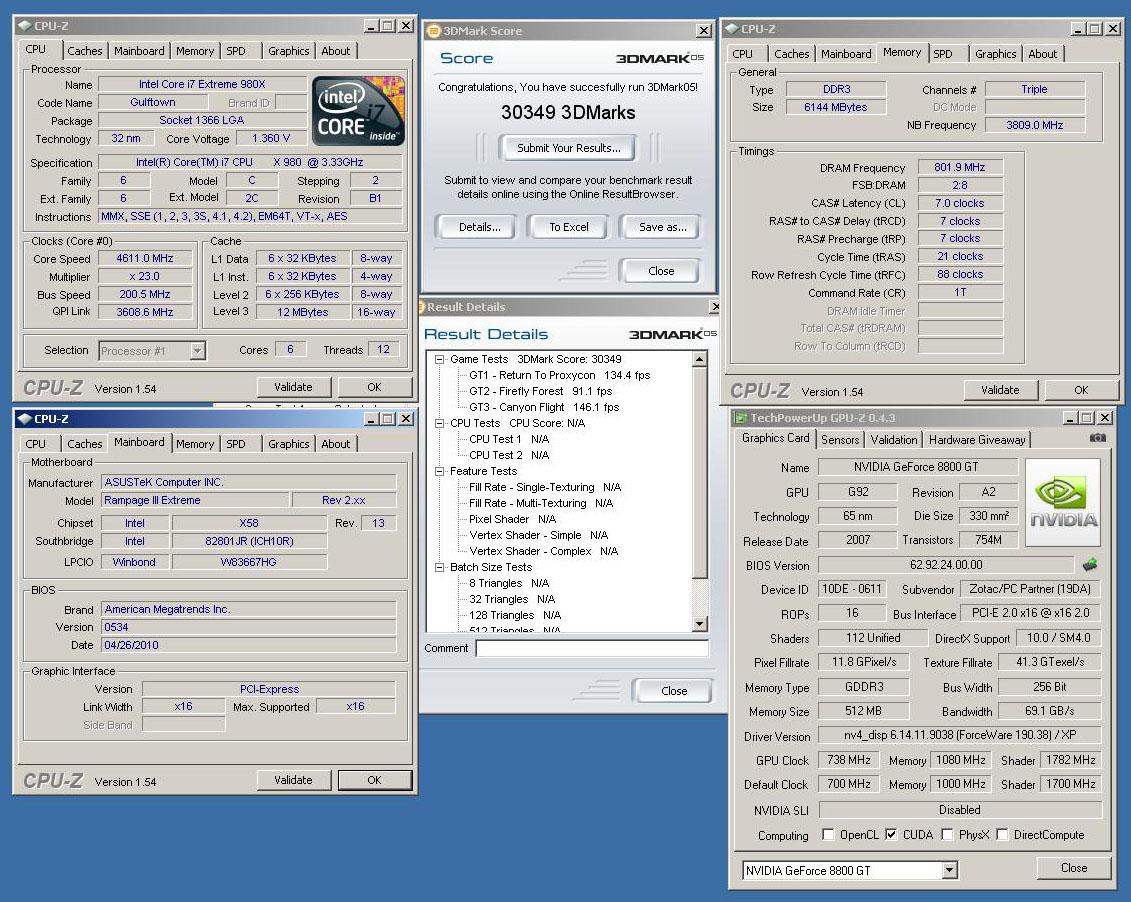Open the Processor #1 selection dropdown
The width and height of the screenshot is (1131, 902).
click(198, 351)
